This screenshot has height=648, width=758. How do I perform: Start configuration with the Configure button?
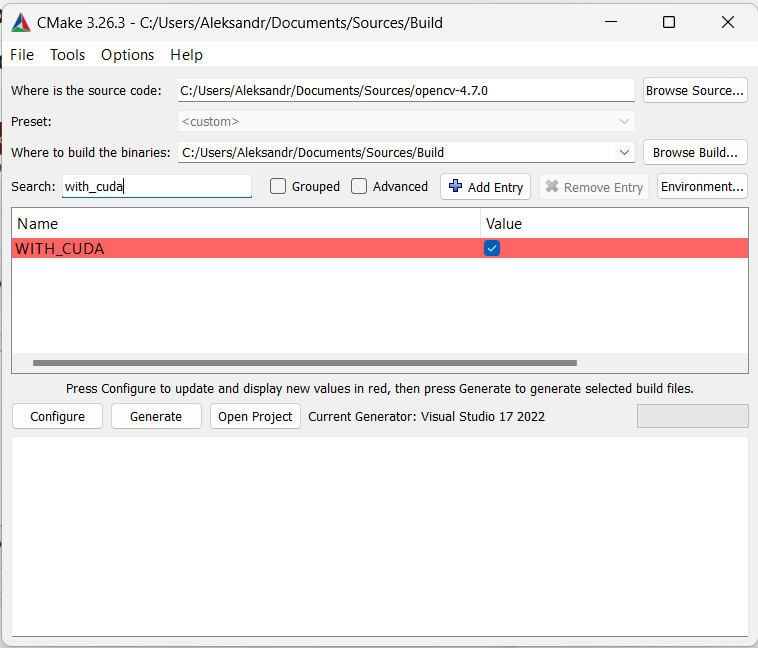coord(58,416)
